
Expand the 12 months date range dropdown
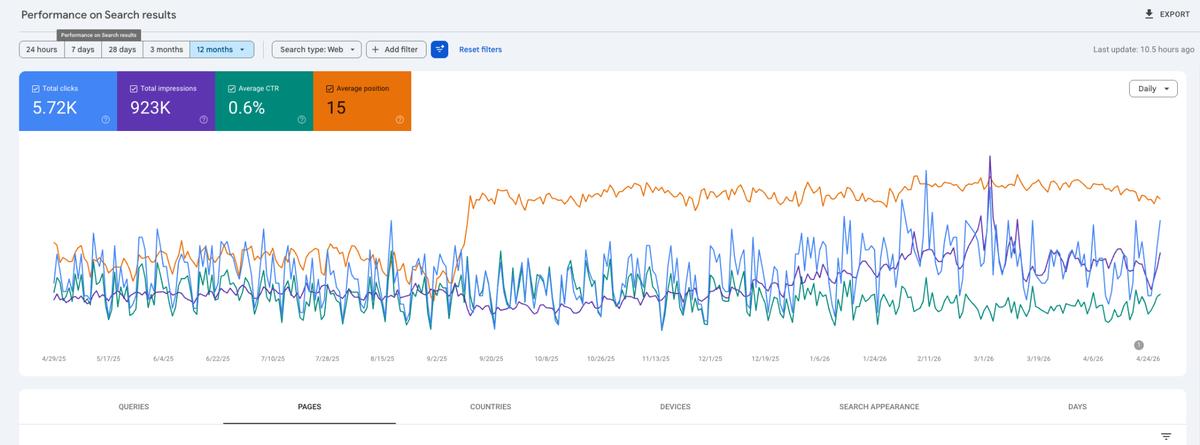click(222, 49)
